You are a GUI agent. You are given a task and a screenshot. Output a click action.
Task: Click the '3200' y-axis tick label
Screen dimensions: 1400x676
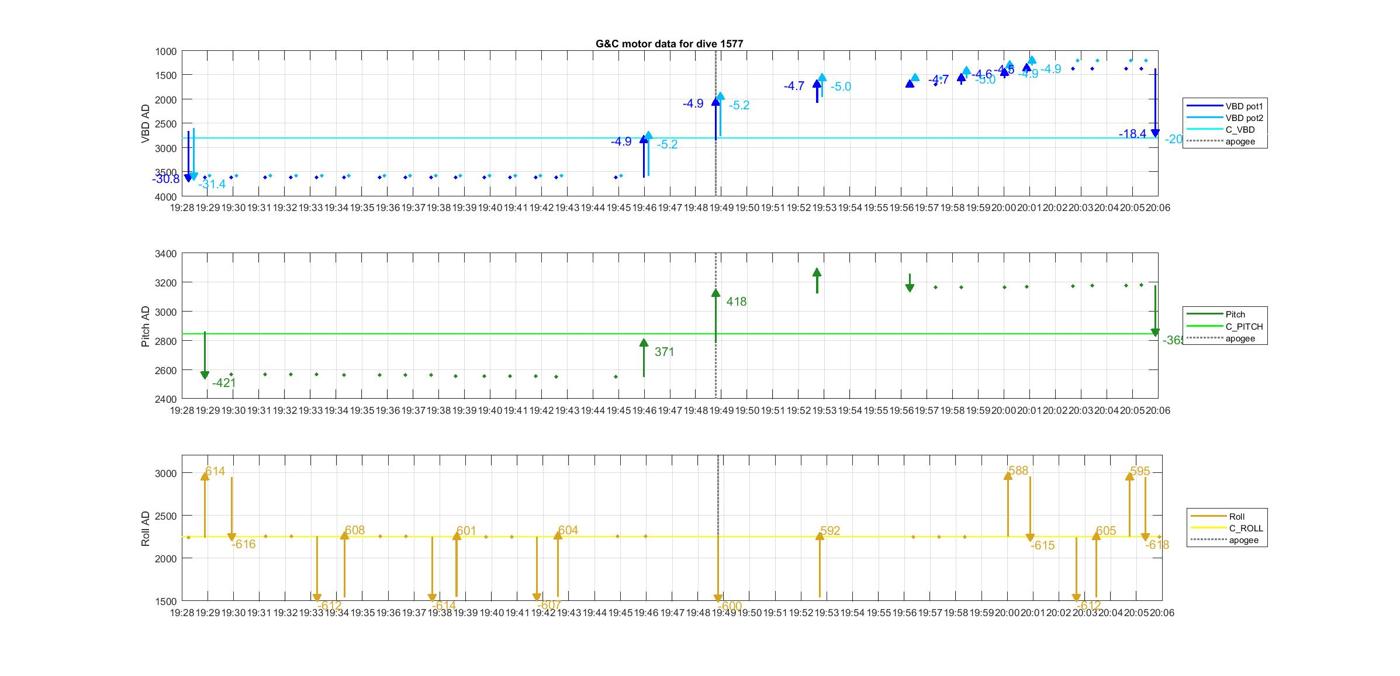click(x=165, y=283)
